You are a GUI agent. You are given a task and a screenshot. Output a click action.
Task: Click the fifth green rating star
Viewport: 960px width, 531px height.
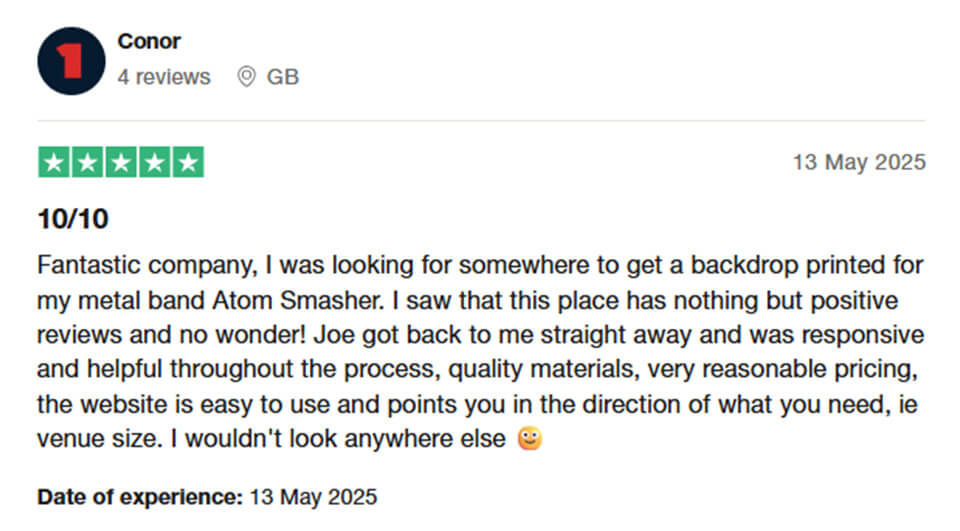coord(188,162)
